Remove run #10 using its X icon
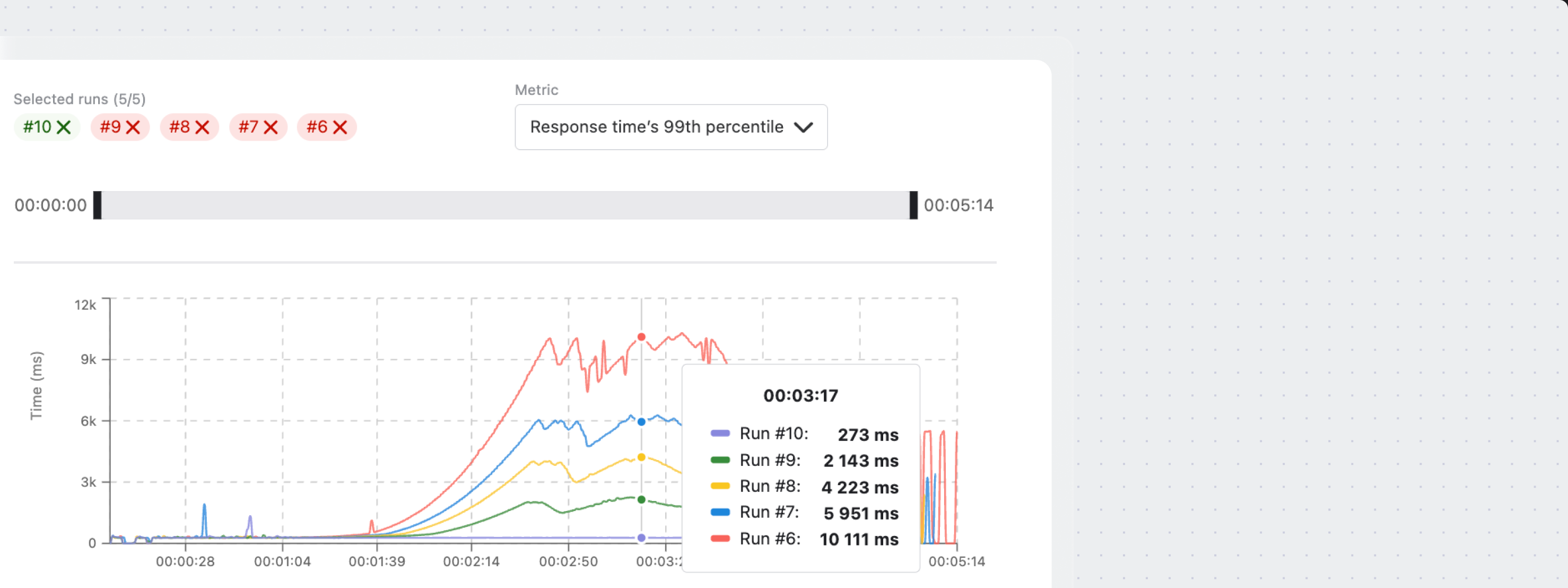This screenshot has width=1568, height=588. (64, 127)
